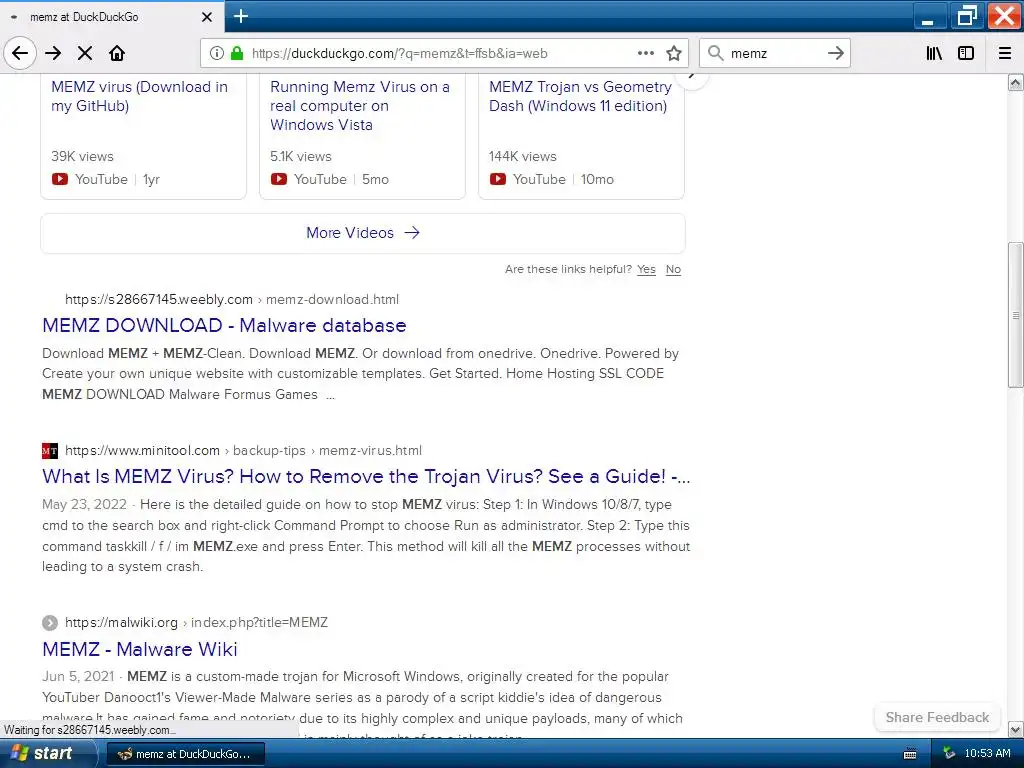This screenshot has width=1024, height=768.
Task: Close the memz at DuckDuckGo tab
Action: 207,17
